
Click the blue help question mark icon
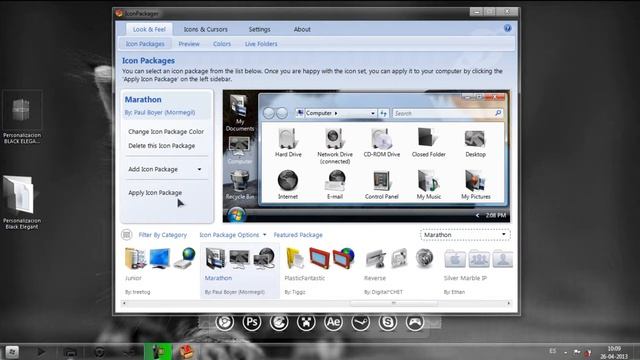pos(507,28)
